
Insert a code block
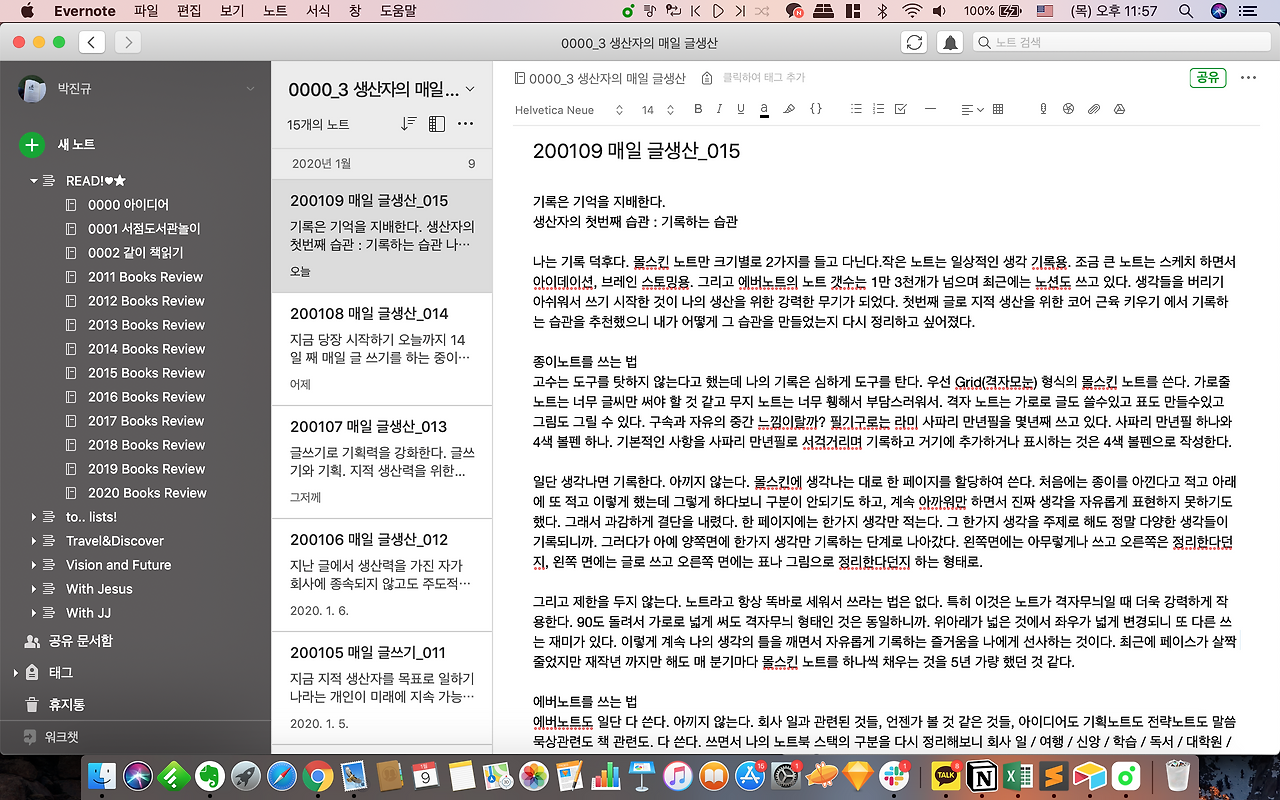coord(818,109)
